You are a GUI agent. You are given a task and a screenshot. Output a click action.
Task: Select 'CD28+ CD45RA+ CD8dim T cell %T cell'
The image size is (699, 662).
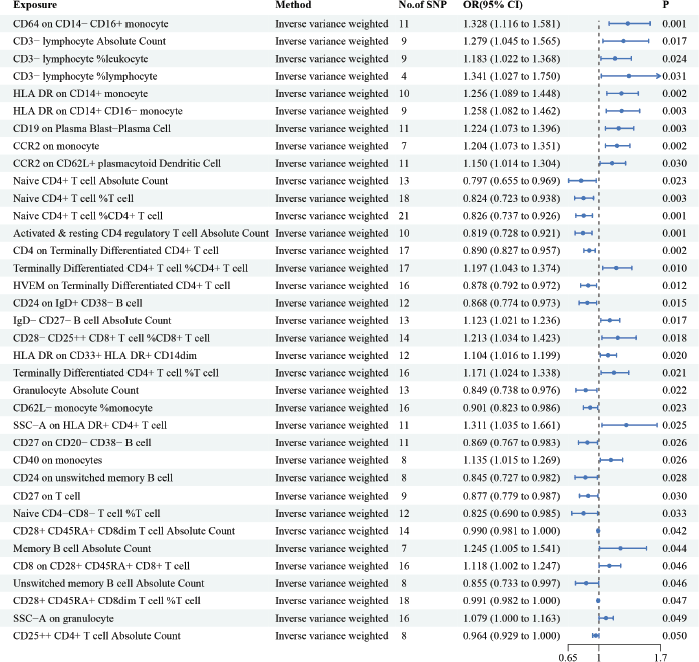pyautogui.click(x=107, y=601)
